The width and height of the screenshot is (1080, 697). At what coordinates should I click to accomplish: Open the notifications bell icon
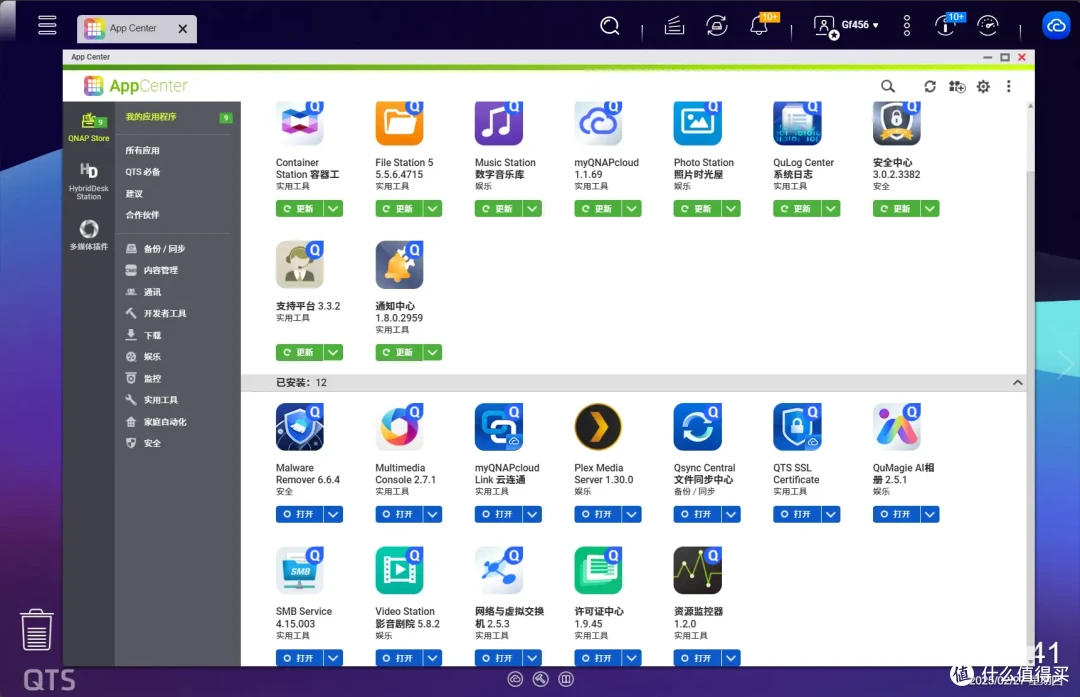759,26
